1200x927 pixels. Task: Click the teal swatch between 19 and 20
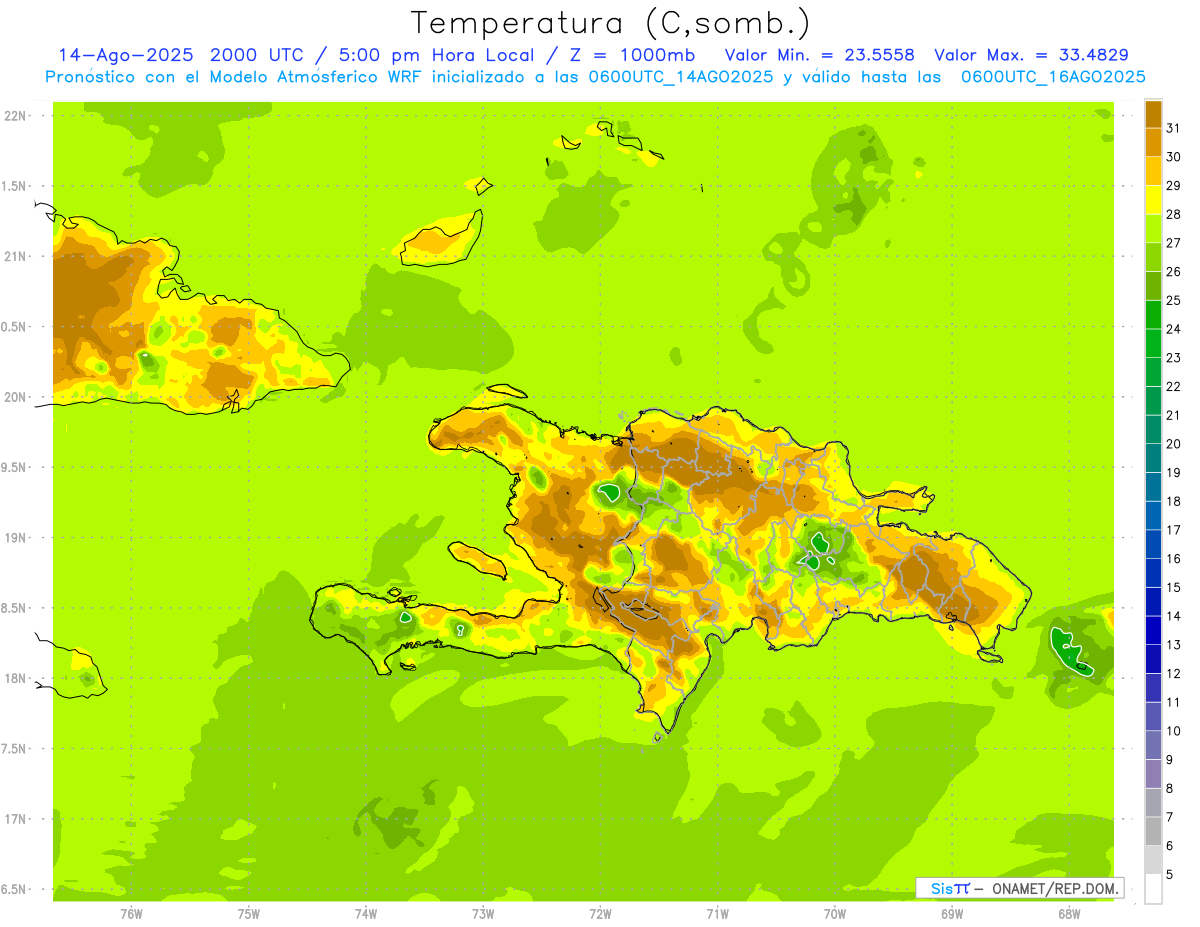(x=1153, y=458)
